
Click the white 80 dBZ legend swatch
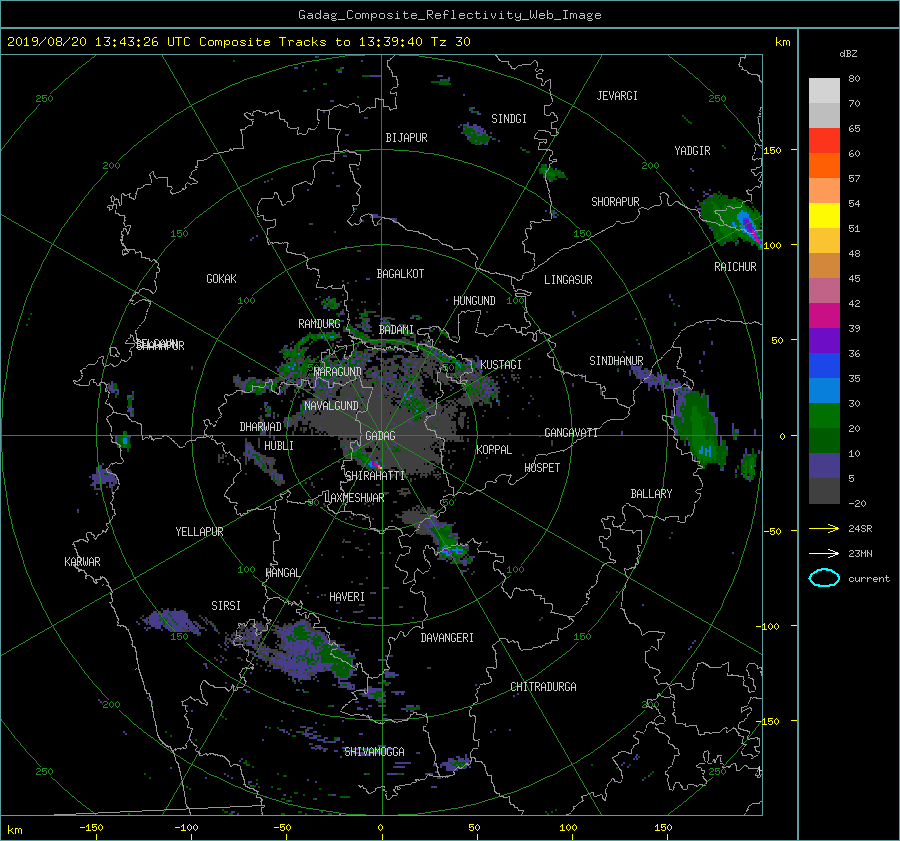824,91
